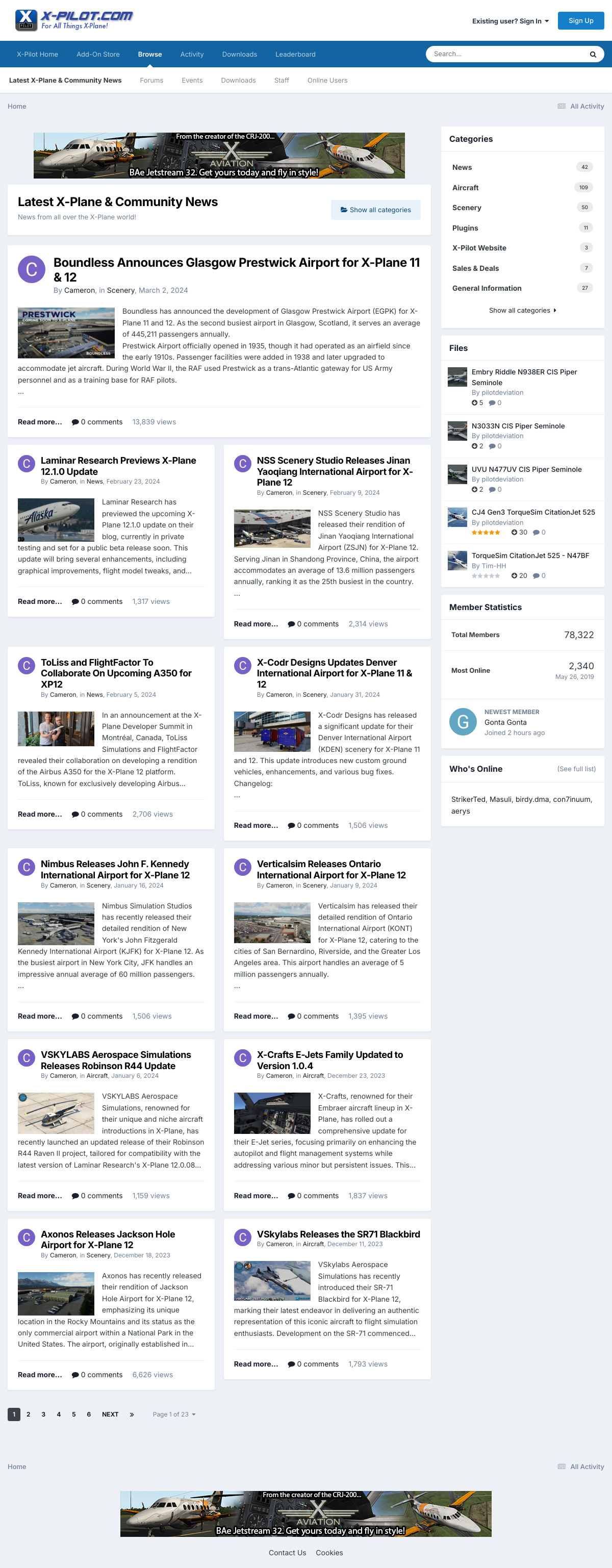
Task: Click author avatar on Nimbus JFK article
Action: tap(26, 867)
